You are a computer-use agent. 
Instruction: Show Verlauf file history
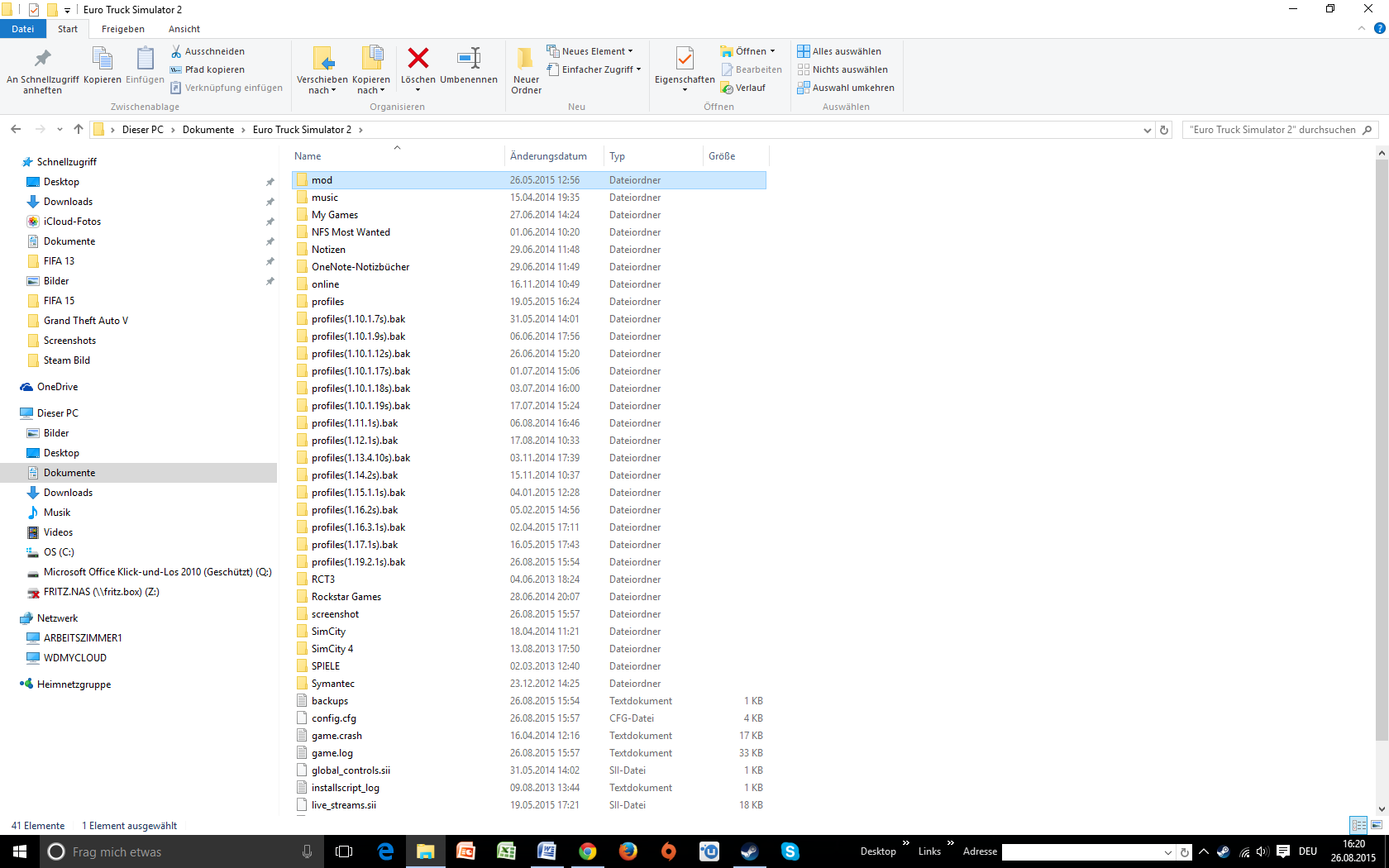[x=743, y=88]
